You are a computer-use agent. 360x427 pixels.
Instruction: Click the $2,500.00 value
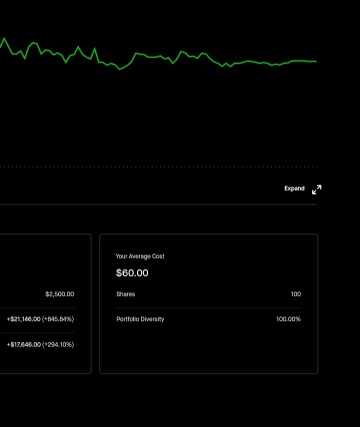[60, 294]
